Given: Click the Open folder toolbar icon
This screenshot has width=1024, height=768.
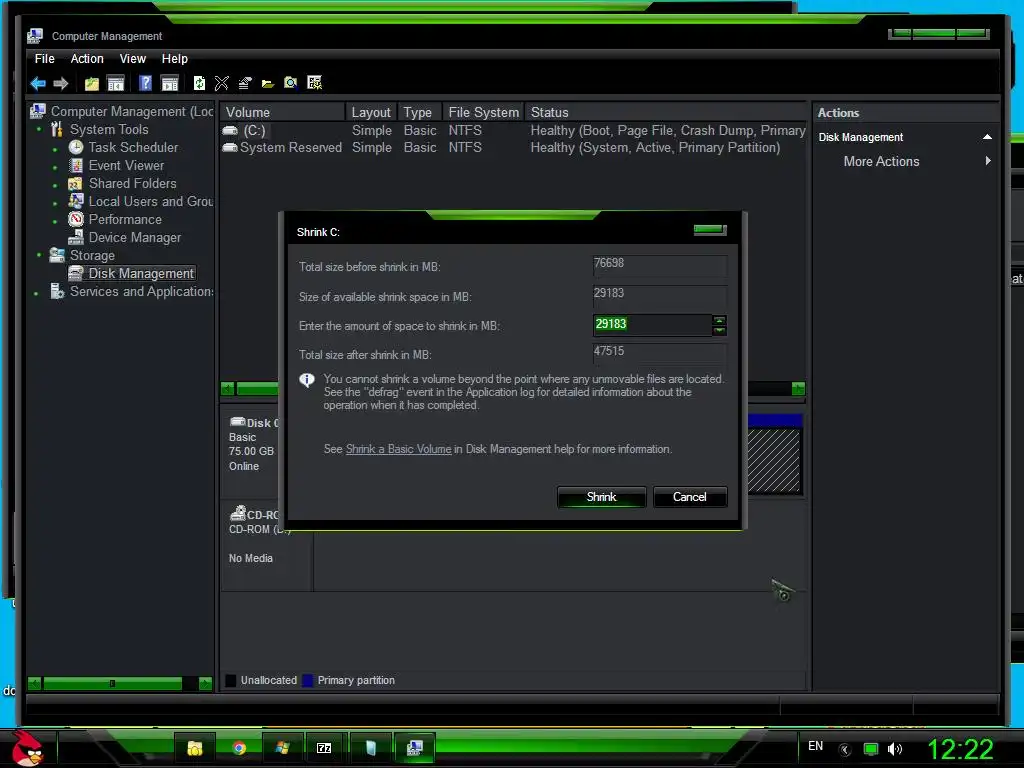Looking at the screenshot, I should [x=268, y=83].
